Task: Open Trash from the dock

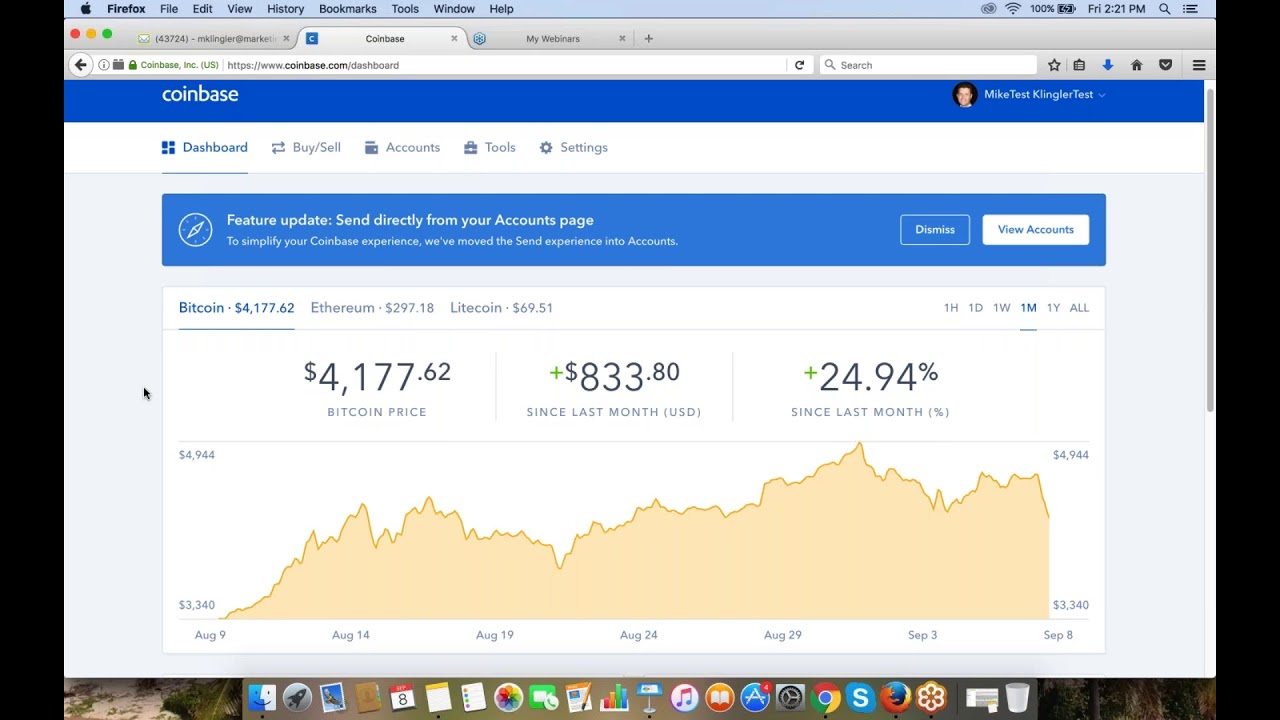Action: tap(1017, 697)
